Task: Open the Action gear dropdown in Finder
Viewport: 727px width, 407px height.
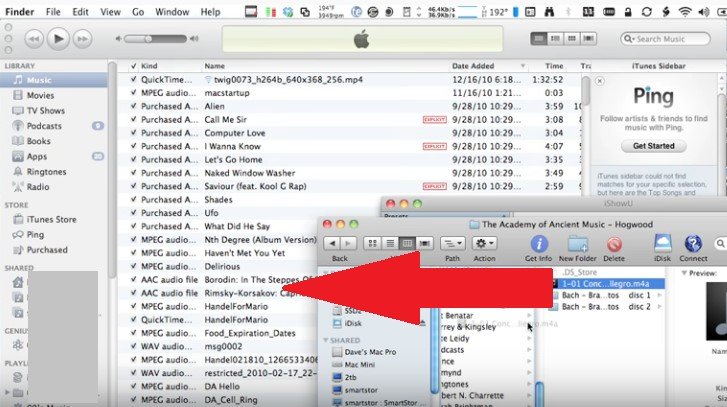Action: (485, 243)
